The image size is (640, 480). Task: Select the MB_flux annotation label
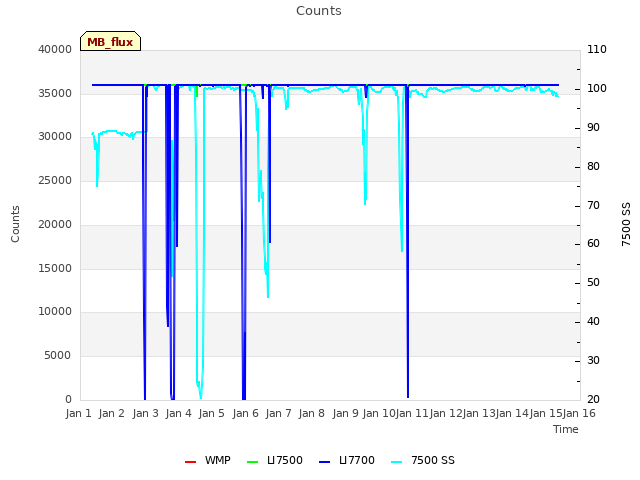[110, 41]
